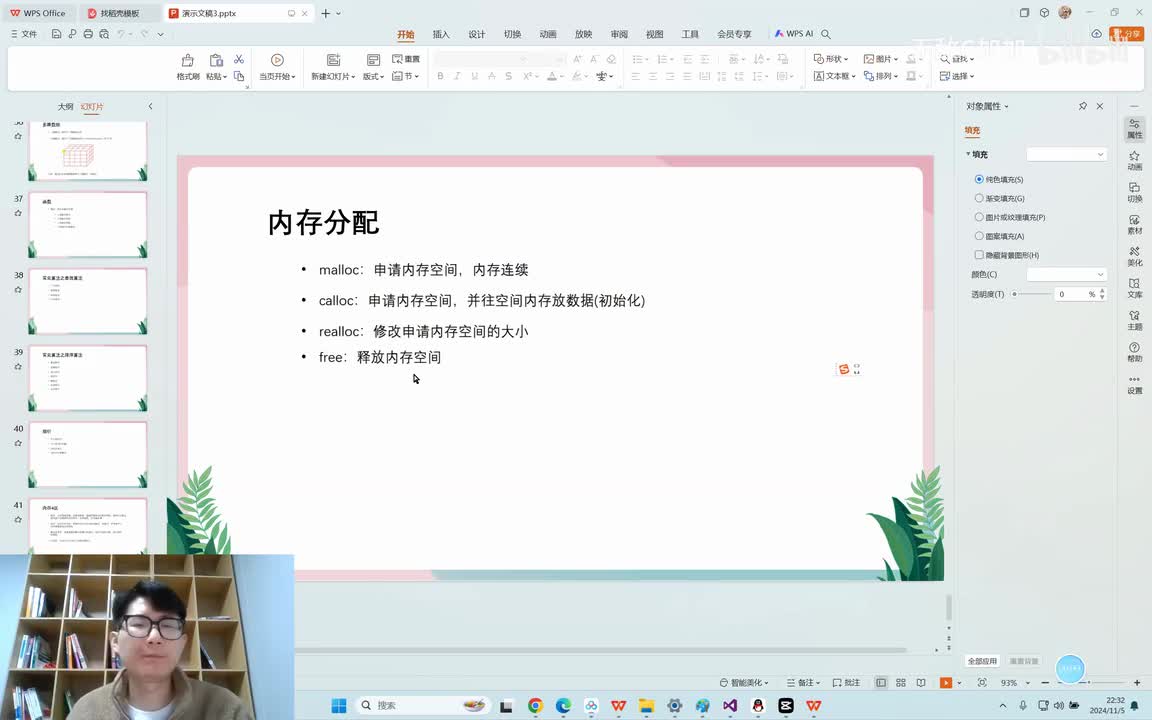Click the Save icon in quick toolbar
Image resolution: width=1152 pixels, height=720 pixels.
point(56,34)
